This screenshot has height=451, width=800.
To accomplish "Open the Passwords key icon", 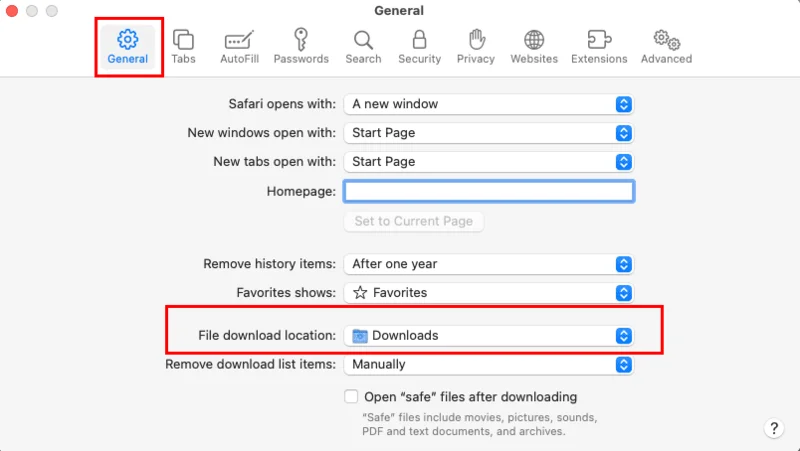I will (x=300, y=46).
